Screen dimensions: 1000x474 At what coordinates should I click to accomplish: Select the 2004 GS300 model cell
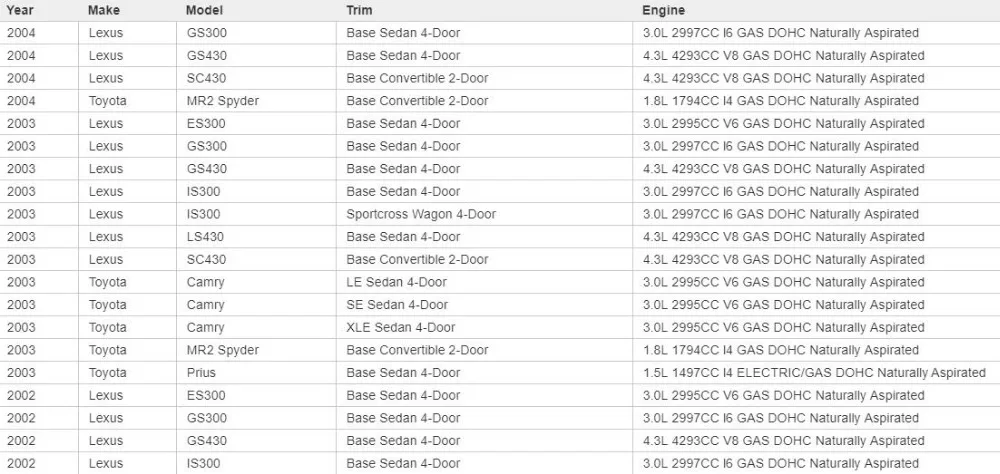[256, 33]
